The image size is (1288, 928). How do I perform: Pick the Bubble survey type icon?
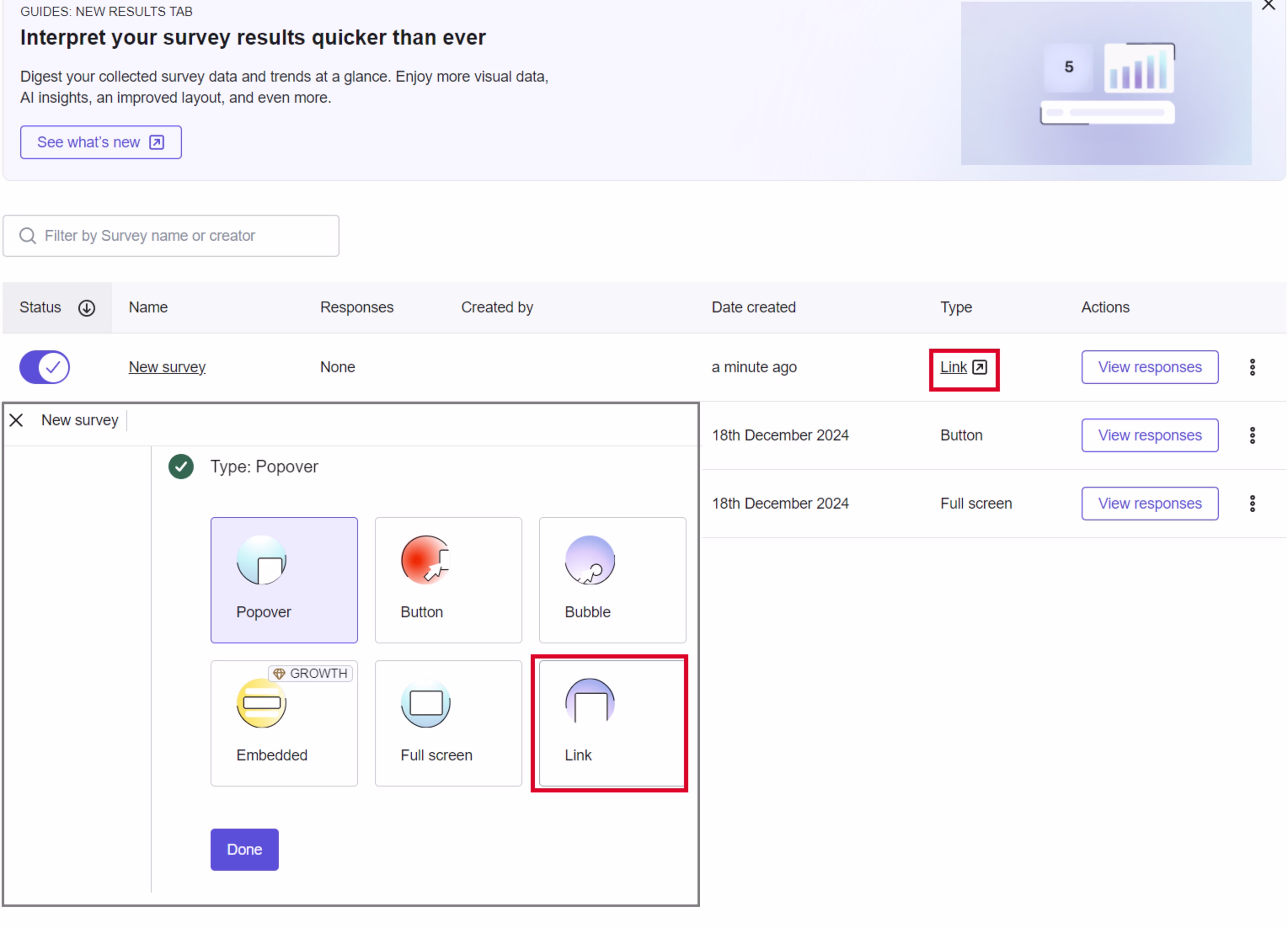[589, 560]
